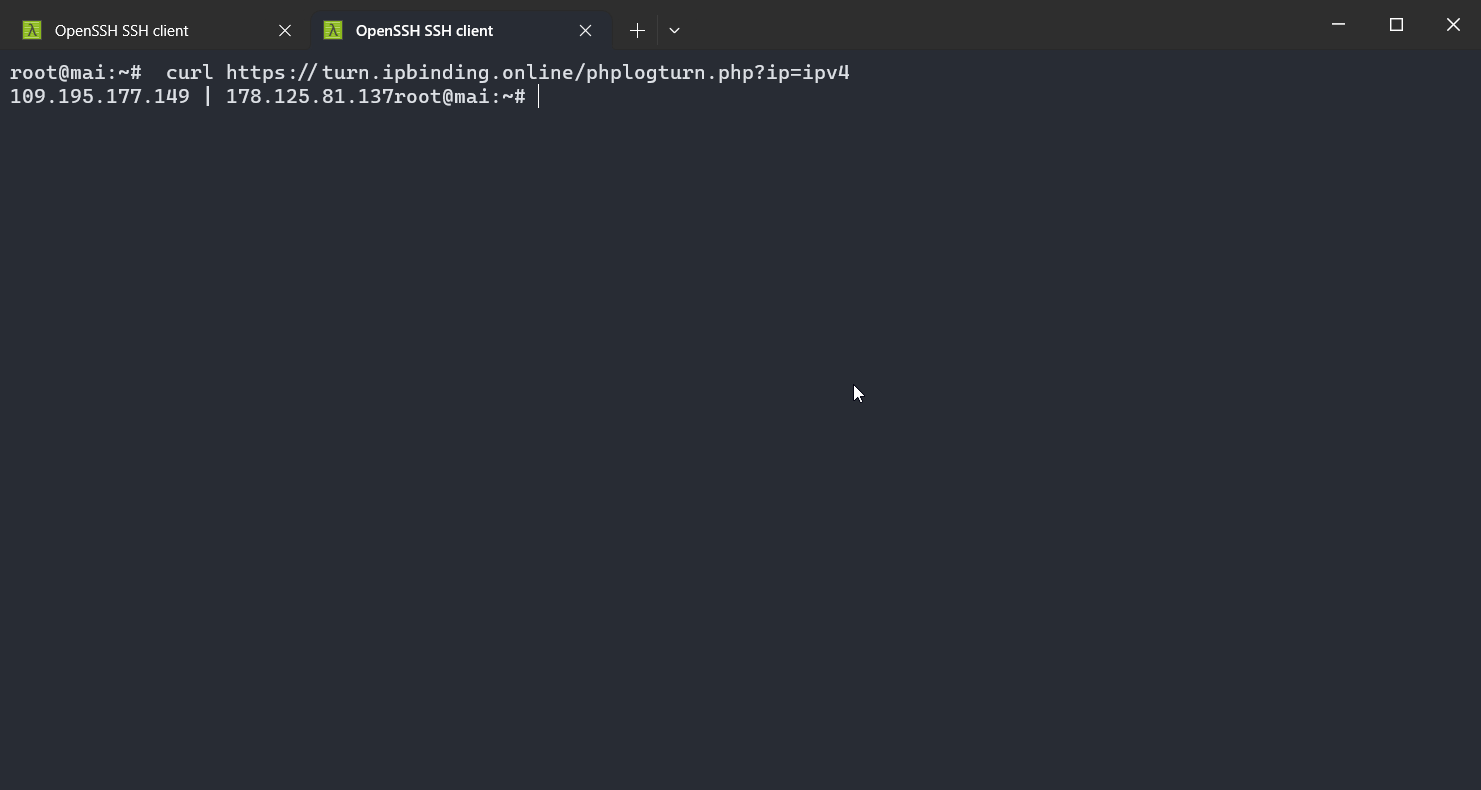The image size is (1481, 790).
Task: Click the first root@mai:~# prompt
Action: coord(76,72)
